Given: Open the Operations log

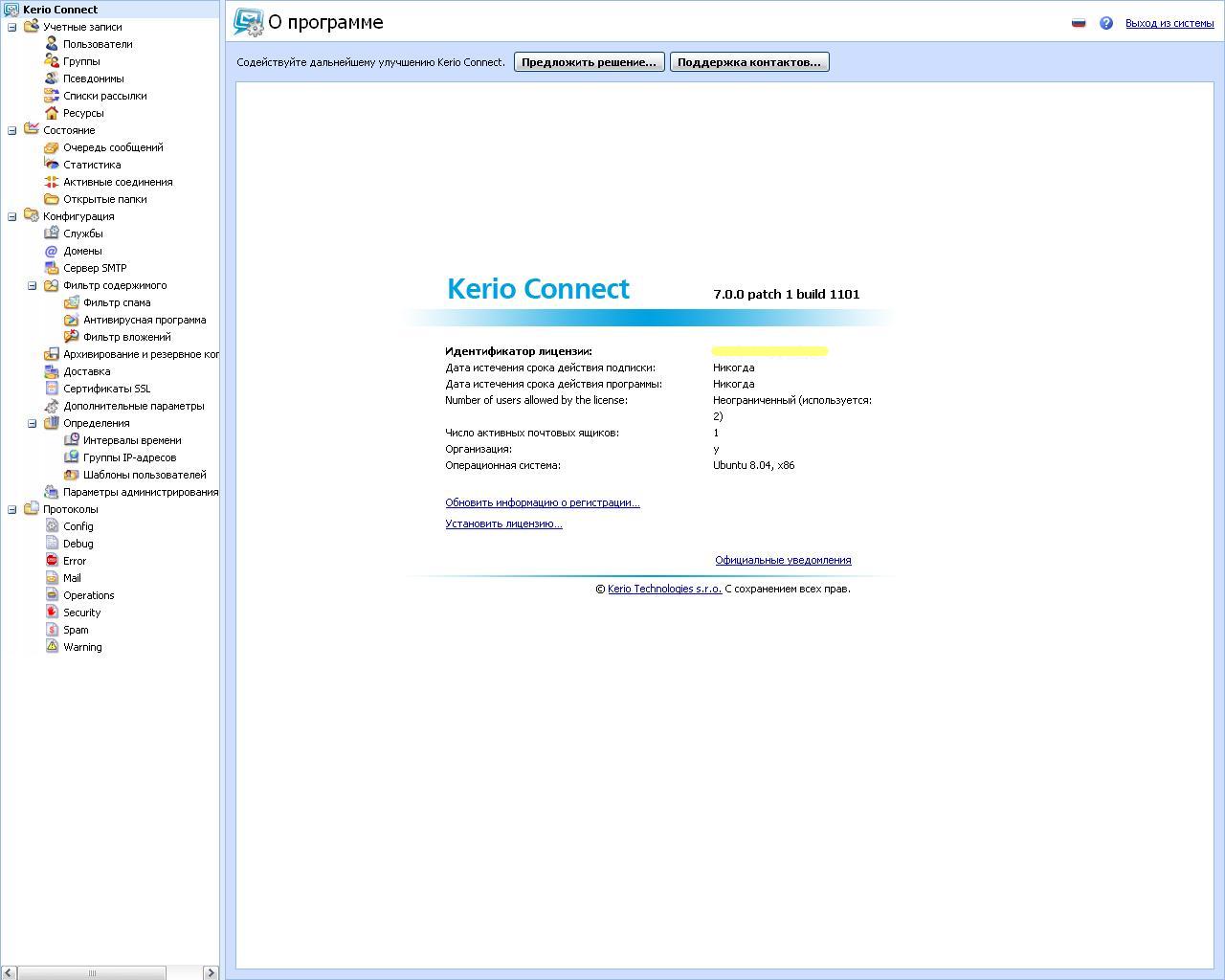Looking at the screenshot, I should [89, 595].
